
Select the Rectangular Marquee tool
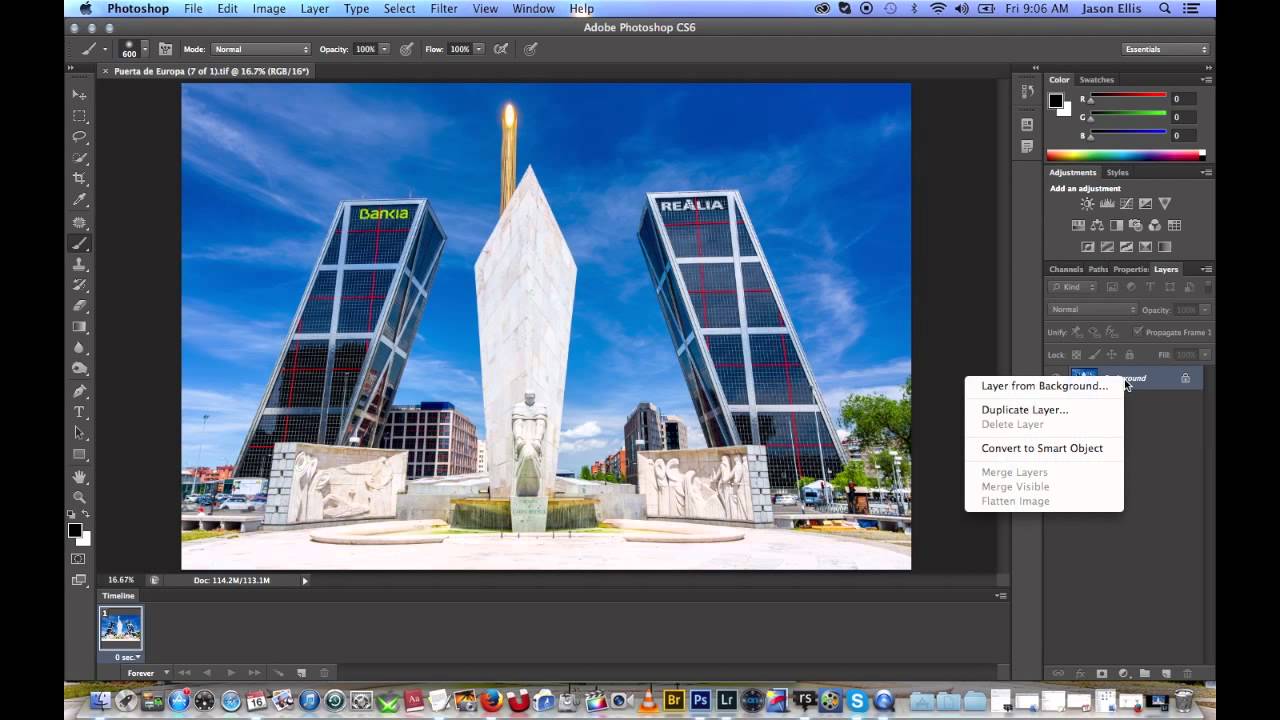click(x=80, y=116)
